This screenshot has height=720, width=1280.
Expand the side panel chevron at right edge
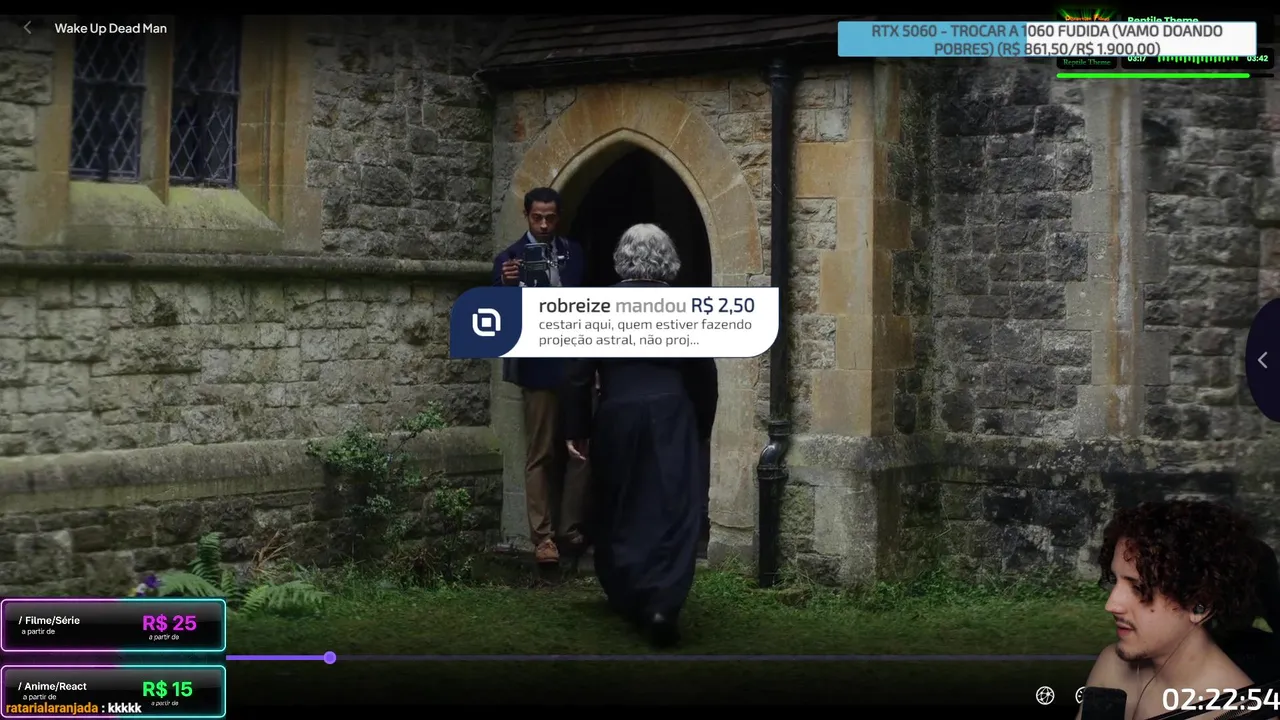(1263, 360)
